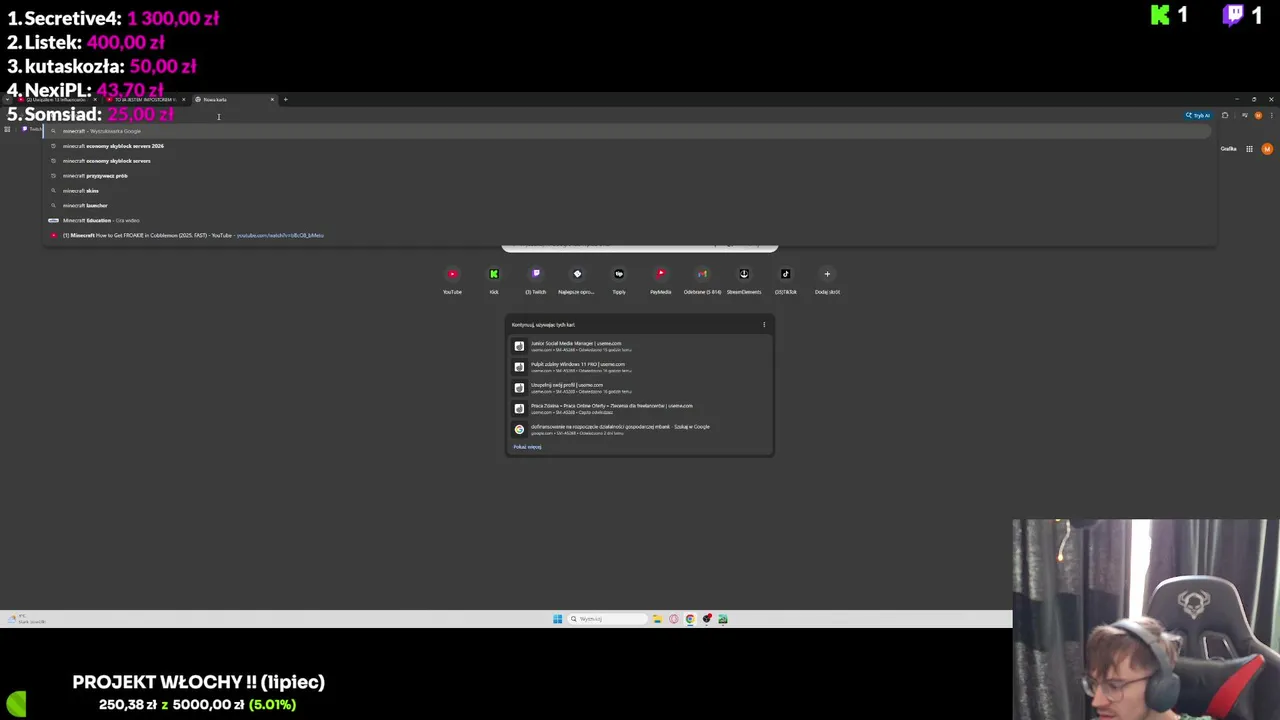Open the three-dot menu of the Kontynuuj card
This screenshot has height=720, width=1280.
(x=764, y=324)
